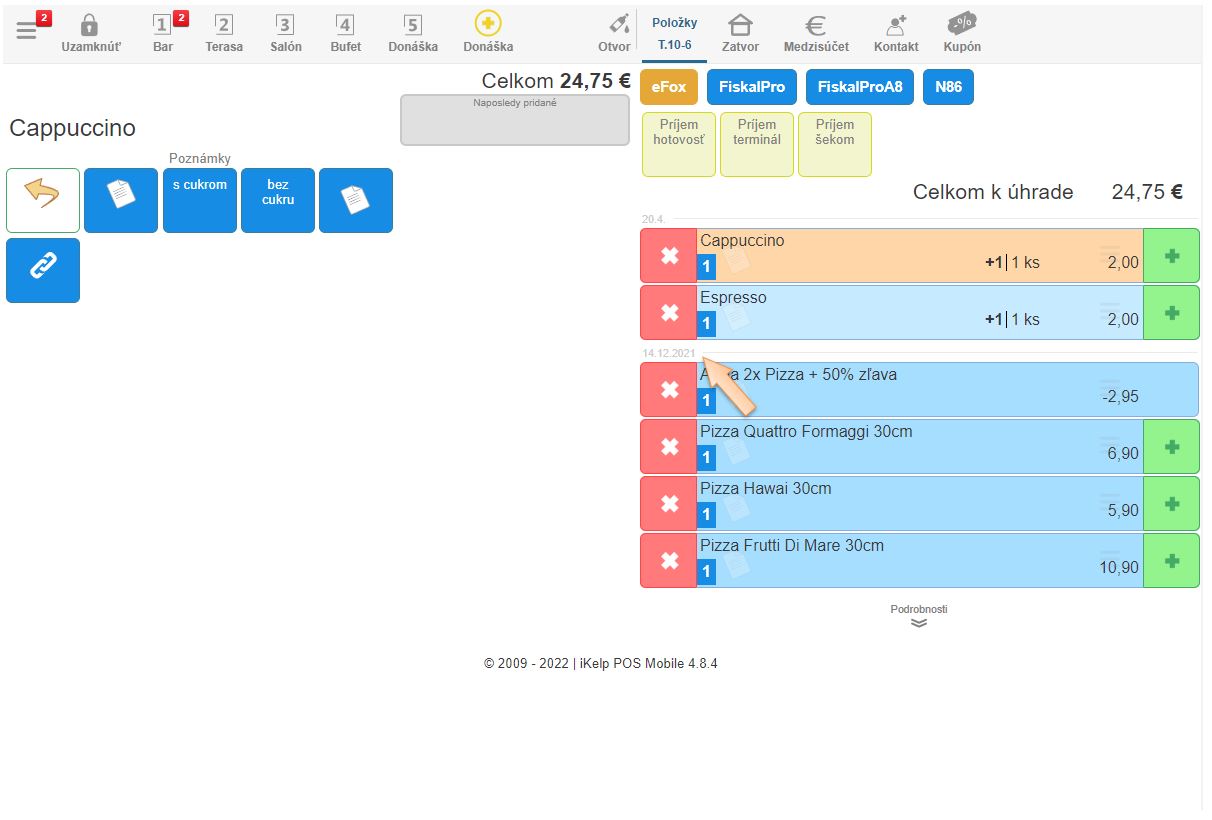Image resolution: width=1212 pixels, height=820 pixels.
Task: Open Kontakt add person icon
Action: [896, 26]
